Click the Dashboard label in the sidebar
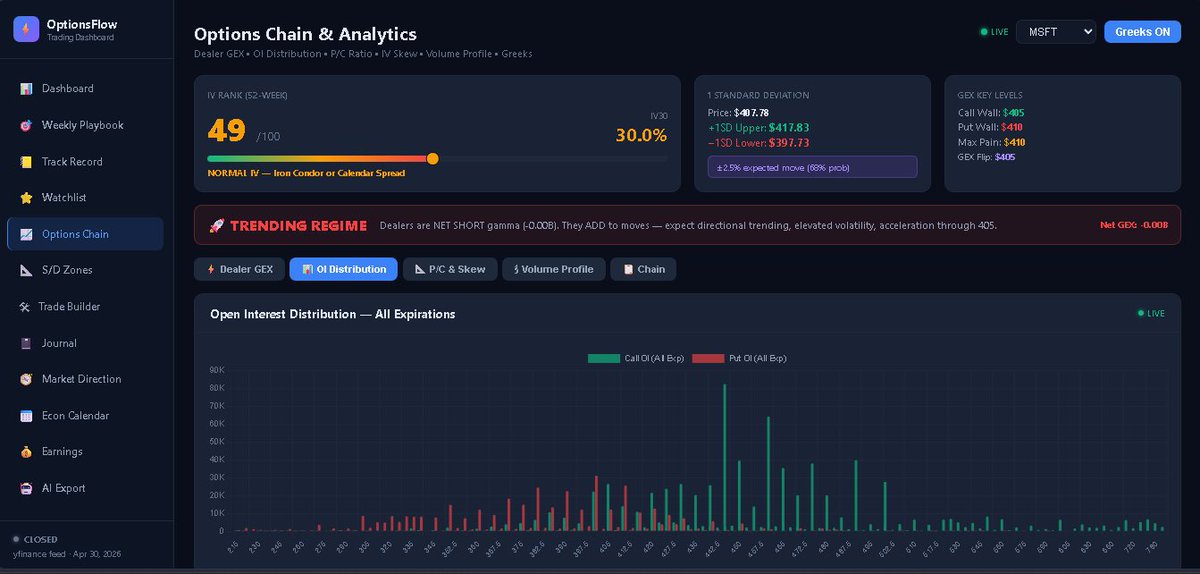Screen dimensions: 1200x574 click(x=68, y=89)
